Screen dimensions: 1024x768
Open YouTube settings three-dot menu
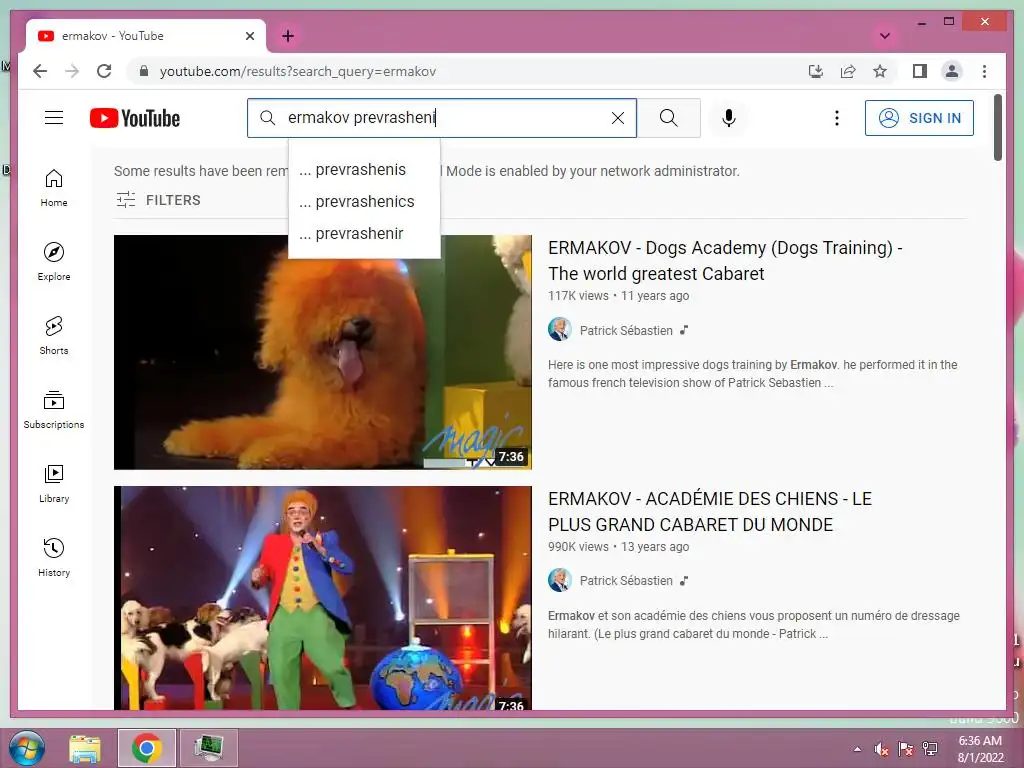pos(837,118)
